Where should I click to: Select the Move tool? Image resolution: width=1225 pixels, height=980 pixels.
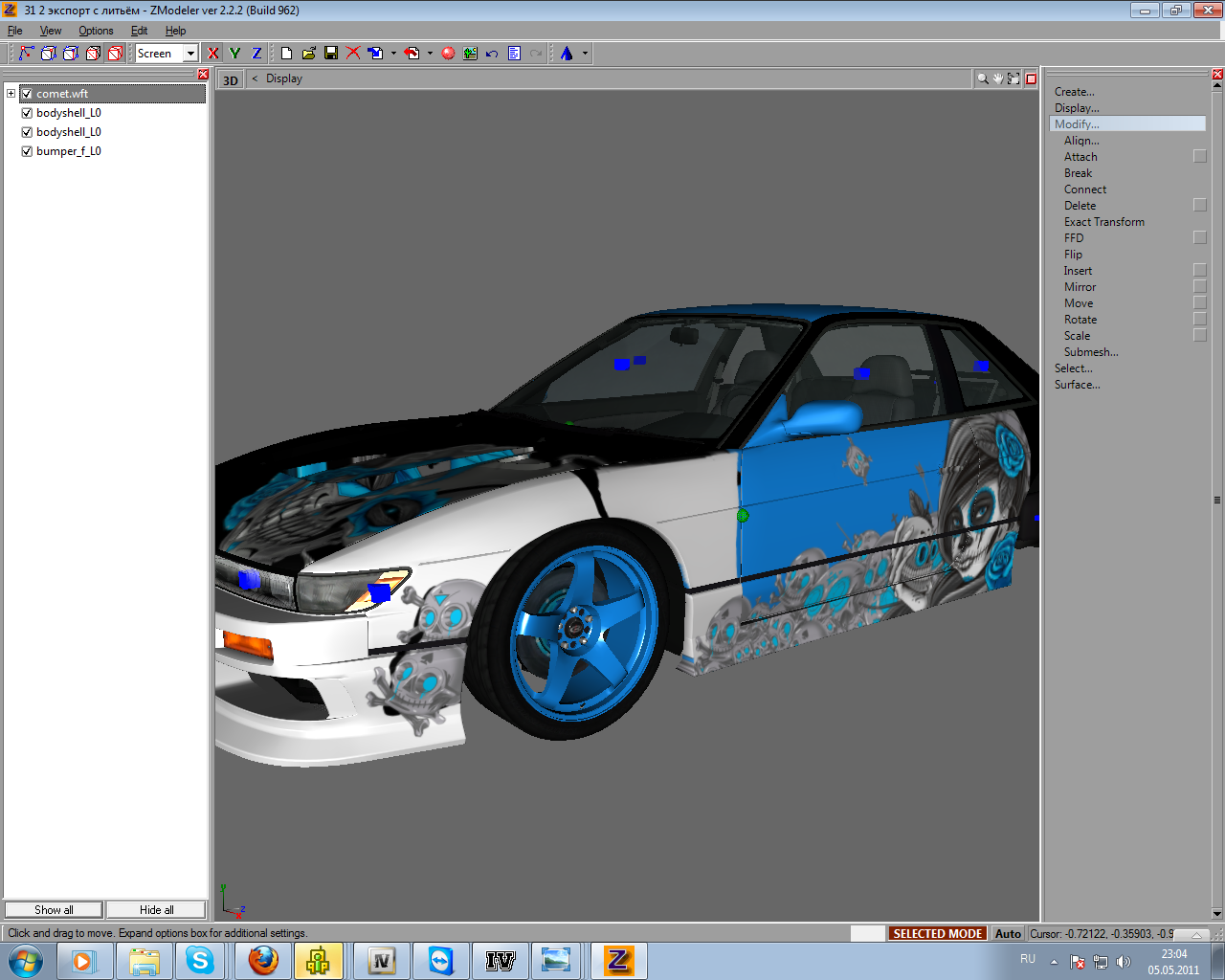pos(1079,303)
